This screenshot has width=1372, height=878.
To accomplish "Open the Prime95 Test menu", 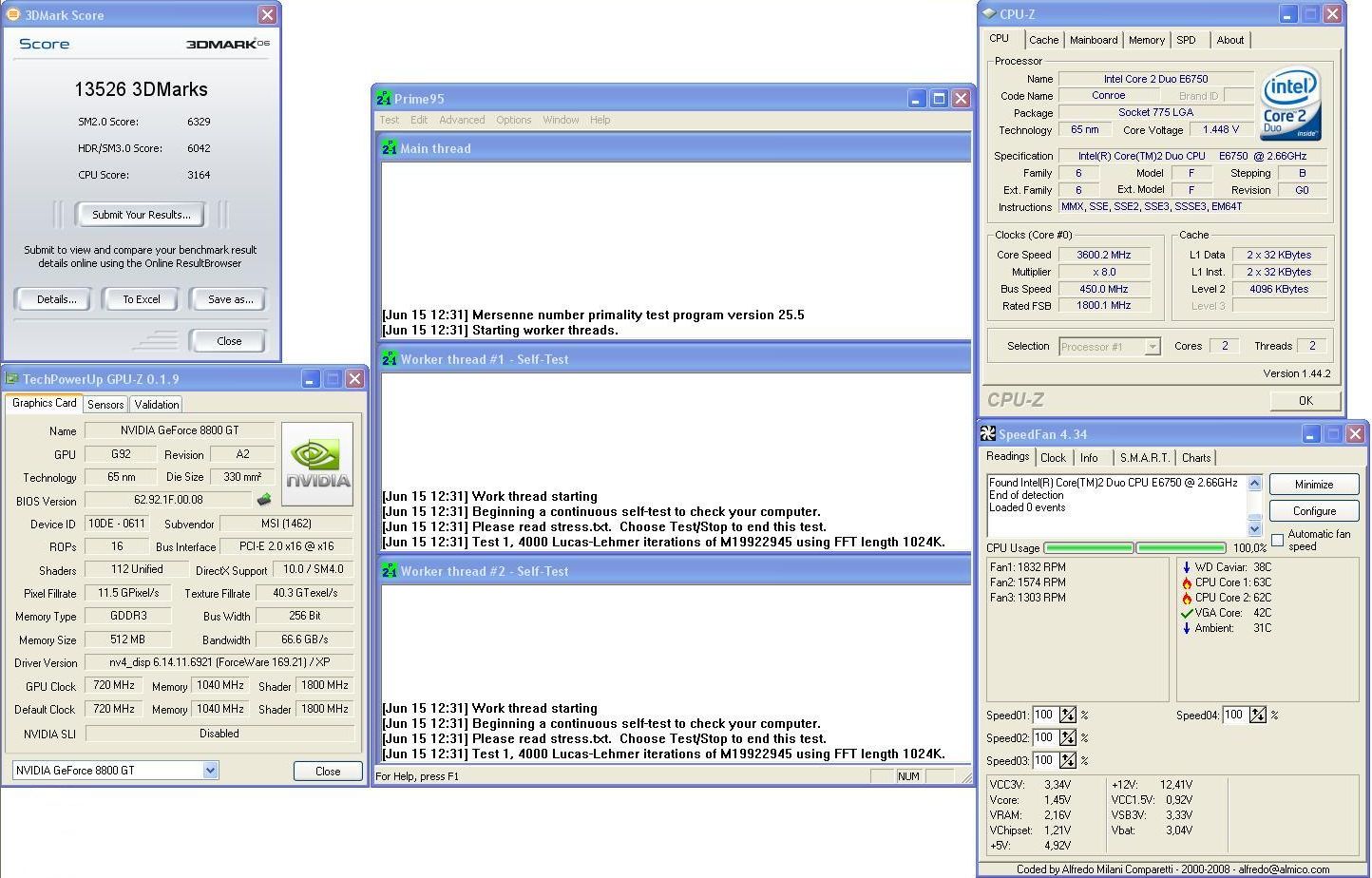I will coord(390,120).
